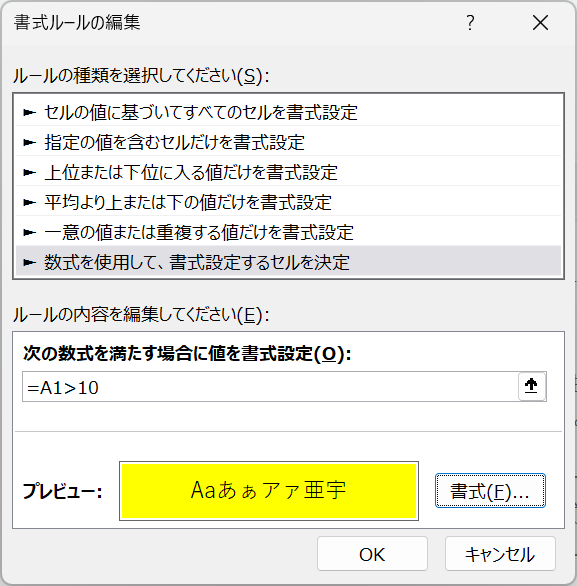Click arrow bullet beside 一意の値または重複 rule
Image resolution: width=577 pixels, height=586 pixels.
[x=29, y=232]
